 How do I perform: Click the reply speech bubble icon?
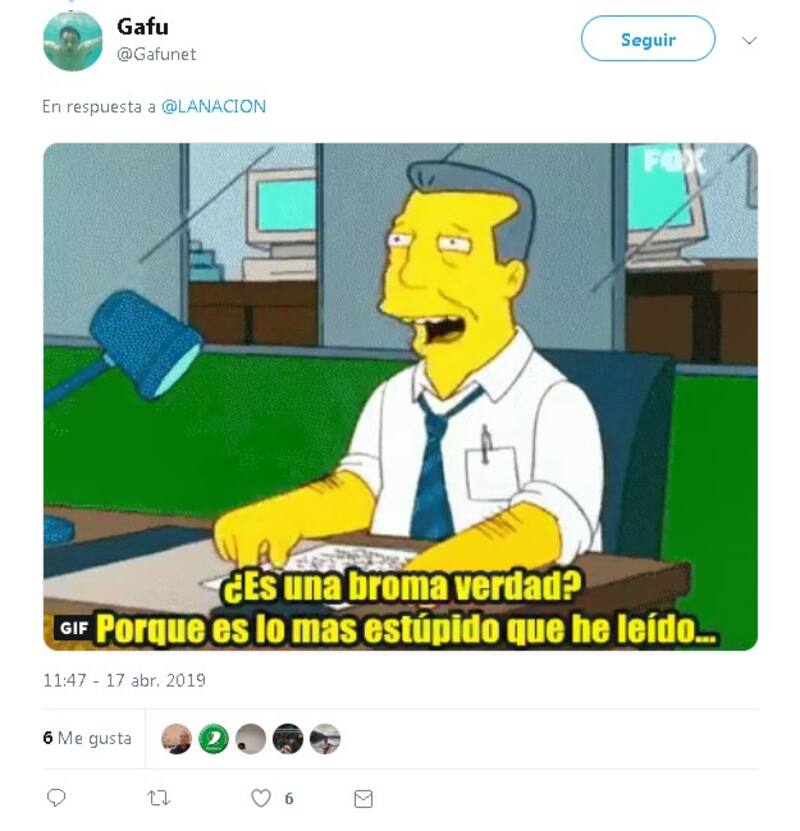coord(56,798)
